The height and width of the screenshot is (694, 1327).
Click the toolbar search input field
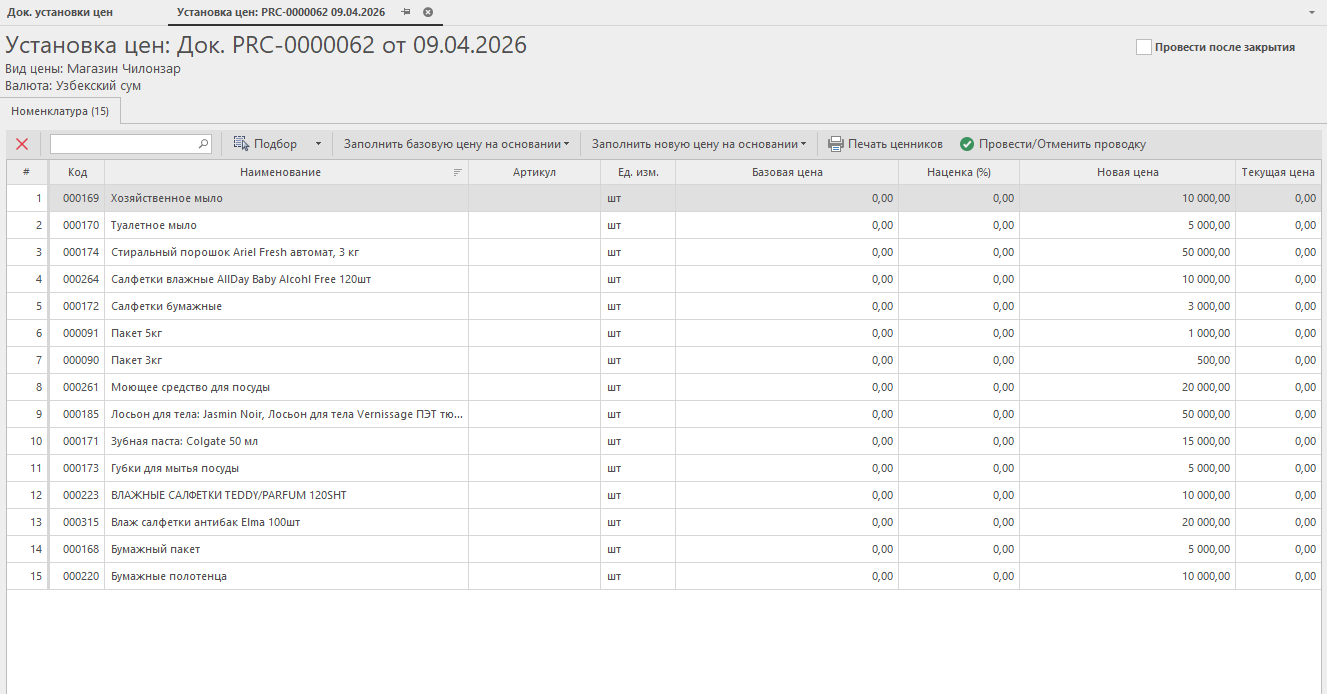tap(123, 144)
